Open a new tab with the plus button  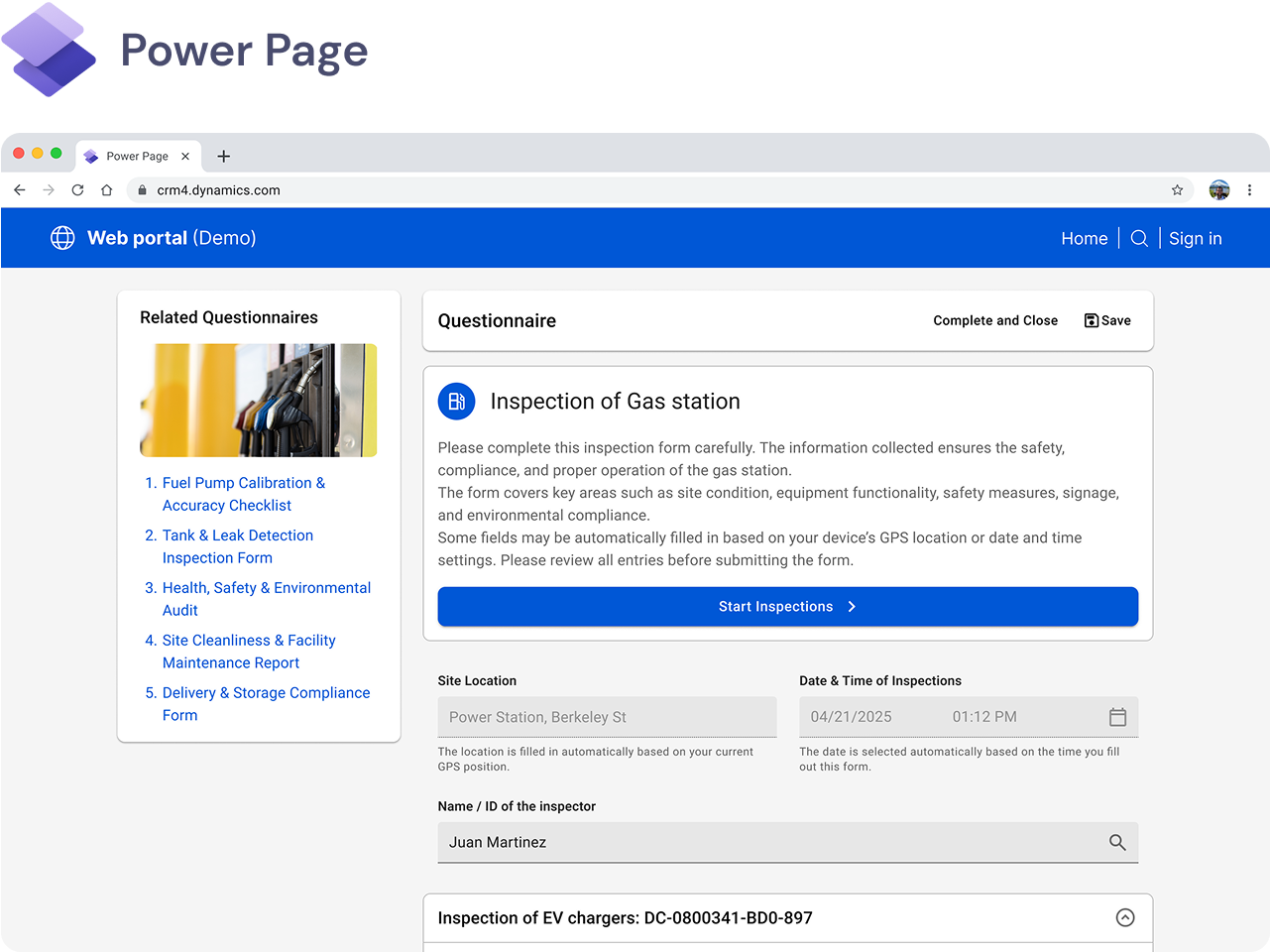[223, 156]
